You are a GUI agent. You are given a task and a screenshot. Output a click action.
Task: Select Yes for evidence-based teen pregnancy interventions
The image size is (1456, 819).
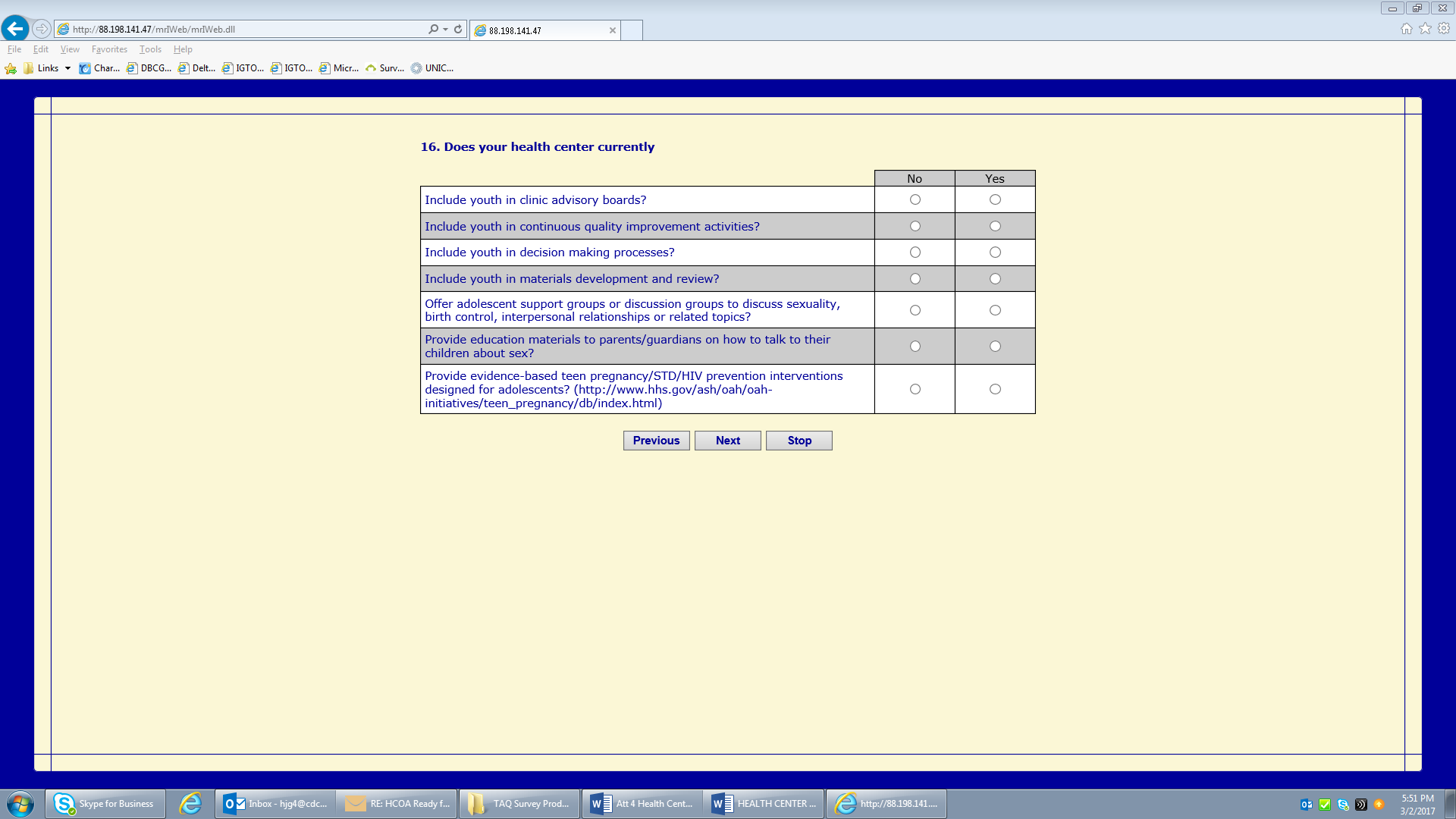995,389
